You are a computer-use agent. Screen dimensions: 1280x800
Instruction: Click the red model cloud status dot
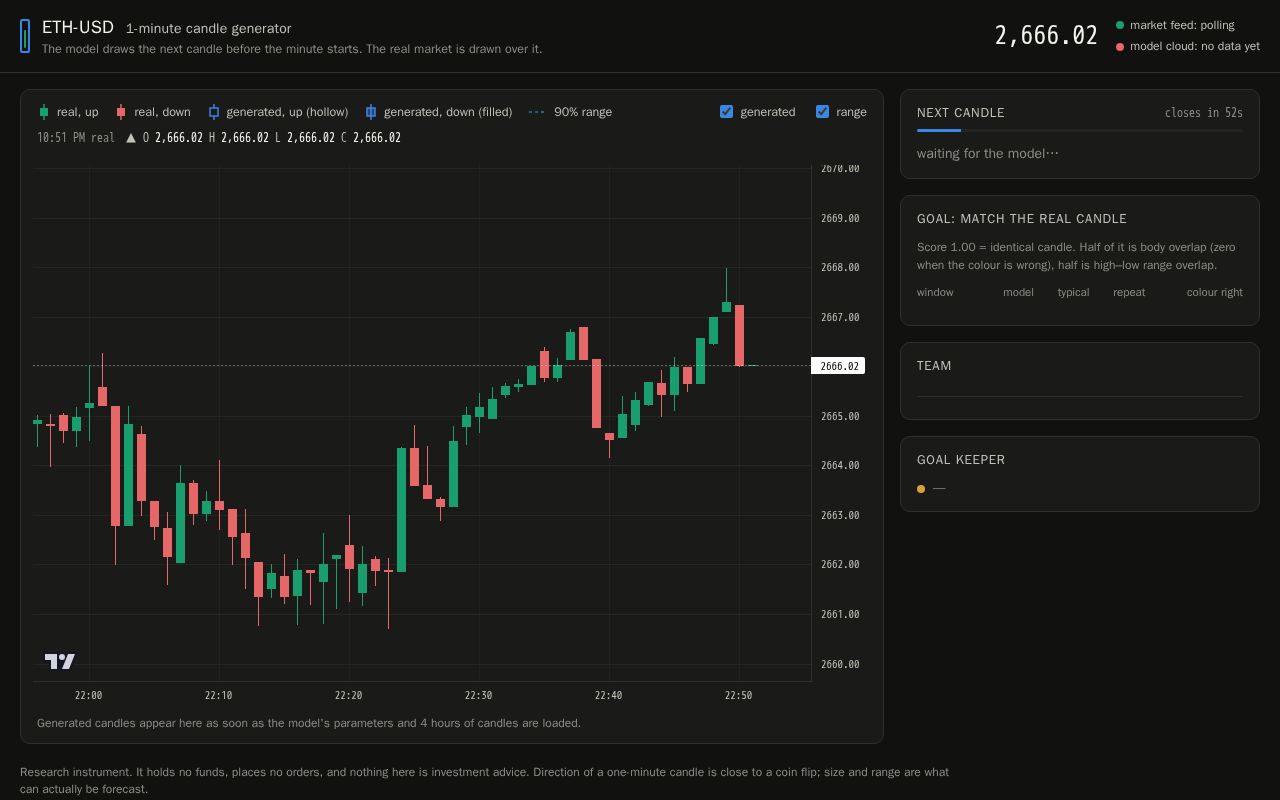point(1120,47)
